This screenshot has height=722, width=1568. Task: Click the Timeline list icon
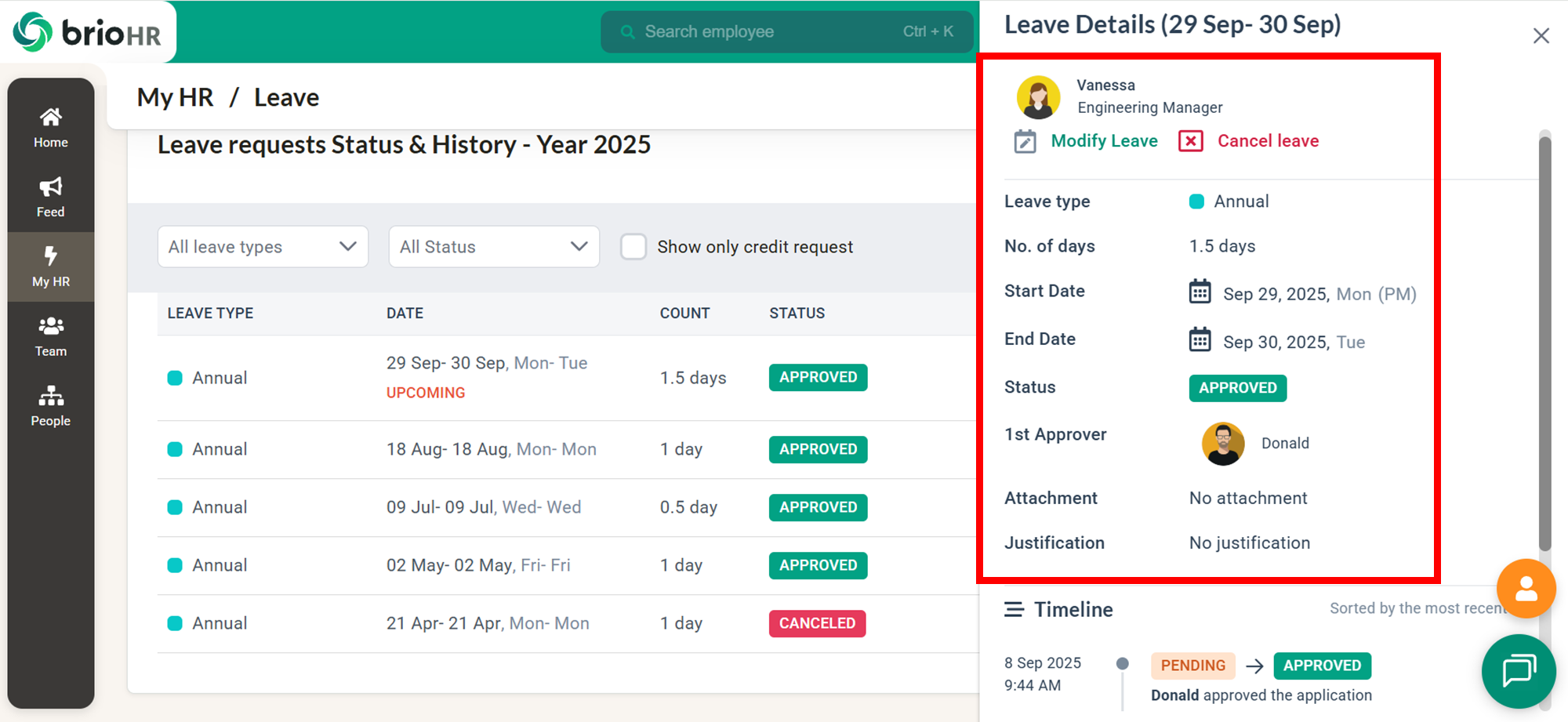(x=1014, y=609)
